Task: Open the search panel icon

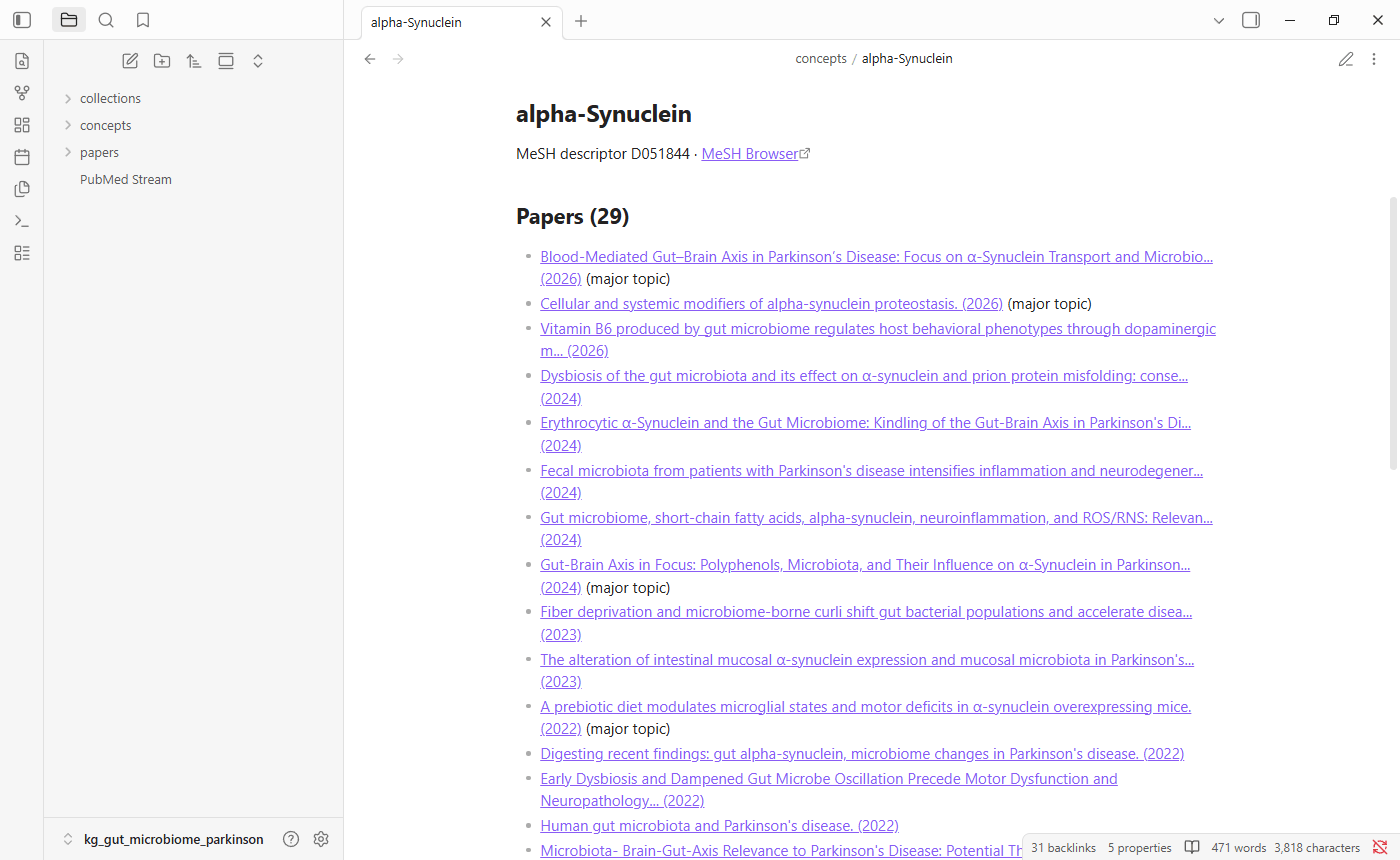Action: click(x=106, y=20)
